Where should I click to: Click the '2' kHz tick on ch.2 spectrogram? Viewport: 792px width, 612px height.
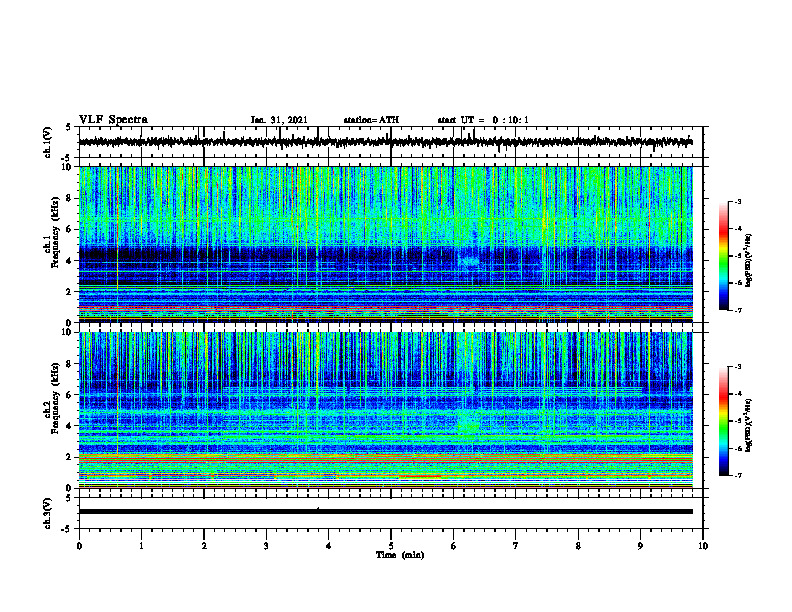coord(70,457)
